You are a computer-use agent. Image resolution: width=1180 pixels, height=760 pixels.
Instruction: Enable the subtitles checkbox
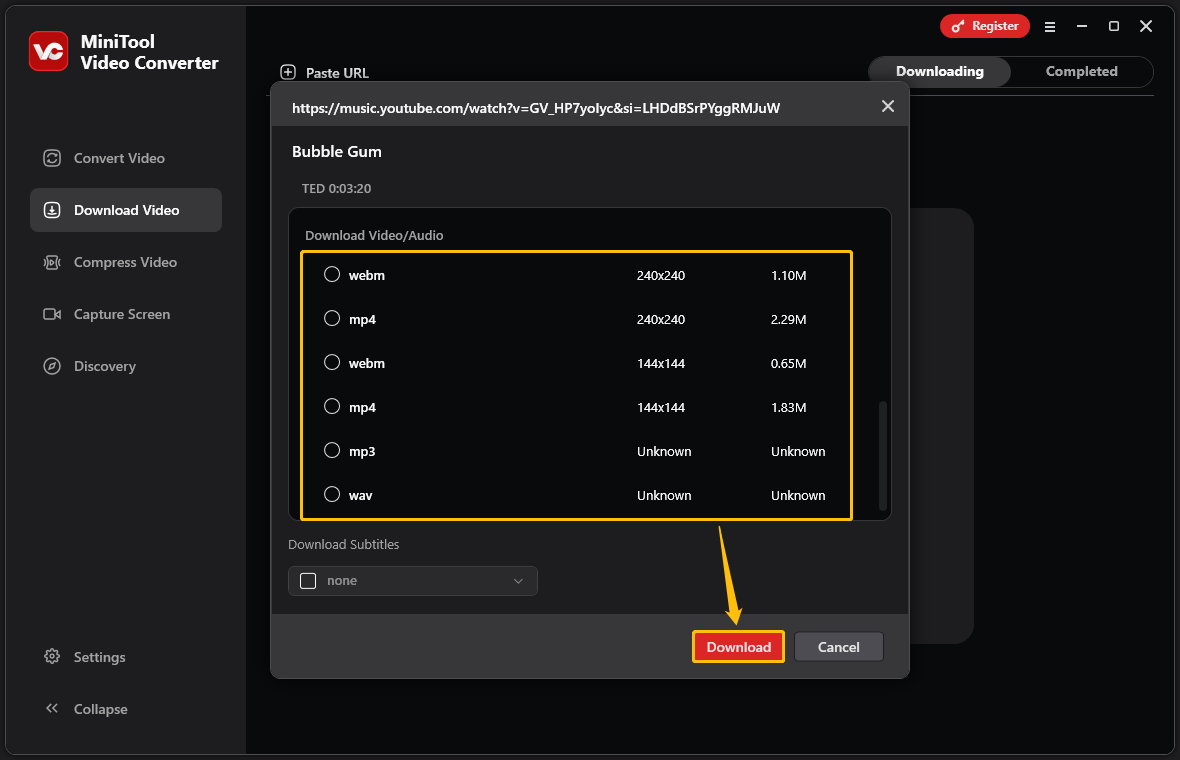[308, 581]
